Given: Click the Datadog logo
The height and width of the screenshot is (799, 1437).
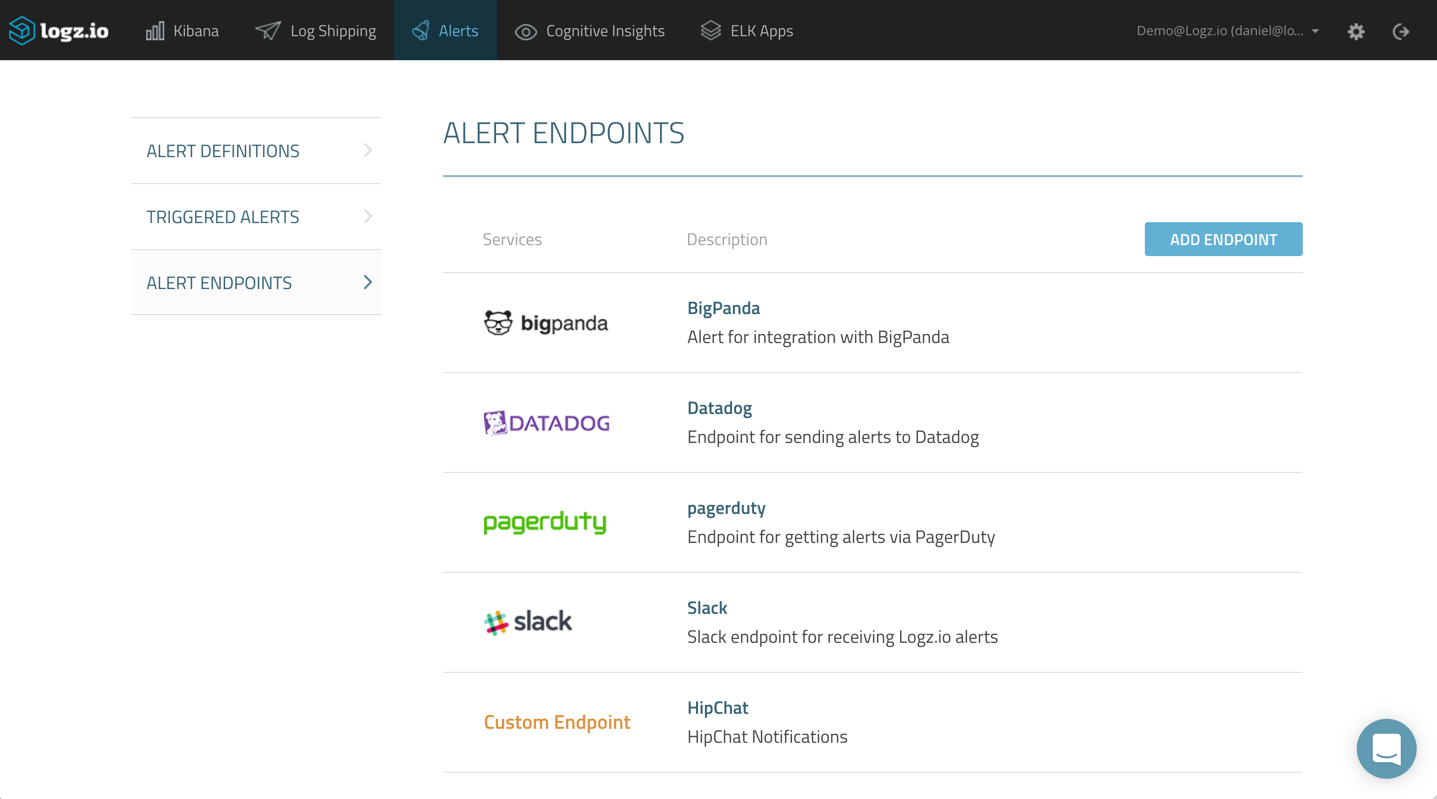Looking at the screenshot, I should pyautogui.click(x=546, y=423).
